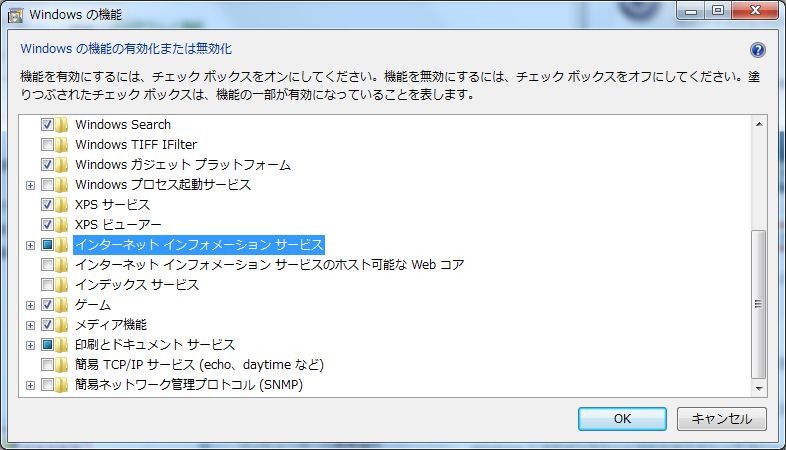
Task: Select the 簡易 TCP/IP サービス label
Action: tap(200, 365)
